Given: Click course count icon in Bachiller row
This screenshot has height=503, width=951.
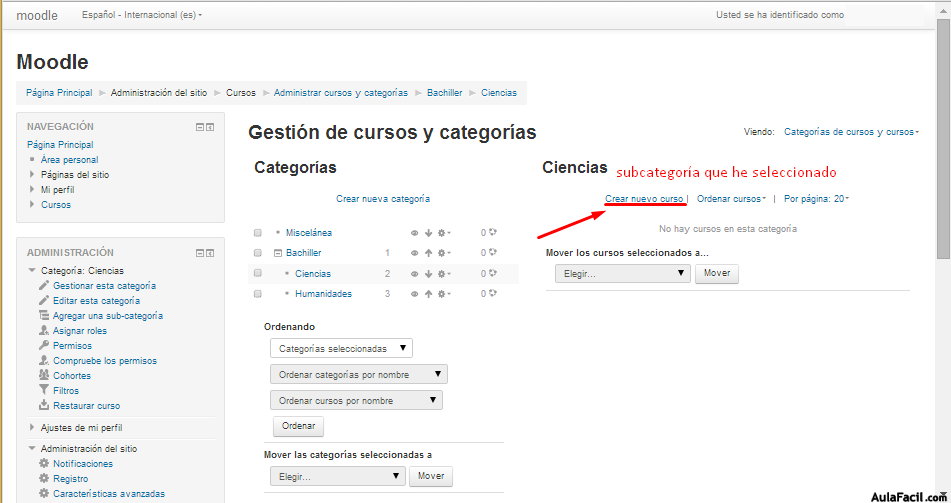Looking at the screenshot, I should pos(493,252).
